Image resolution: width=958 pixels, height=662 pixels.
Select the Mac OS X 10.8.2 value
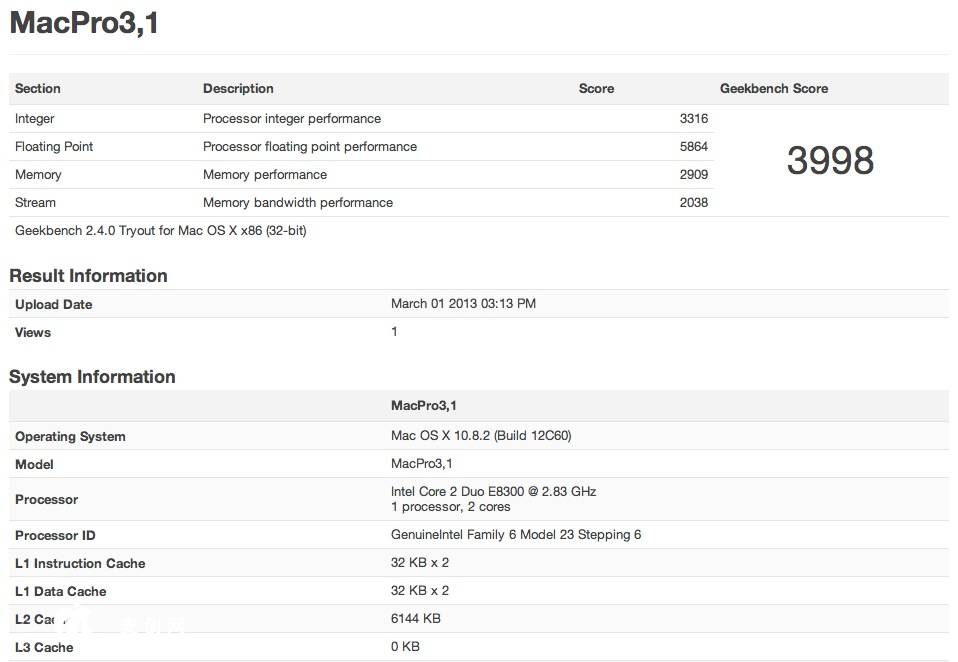coord(481,436)
